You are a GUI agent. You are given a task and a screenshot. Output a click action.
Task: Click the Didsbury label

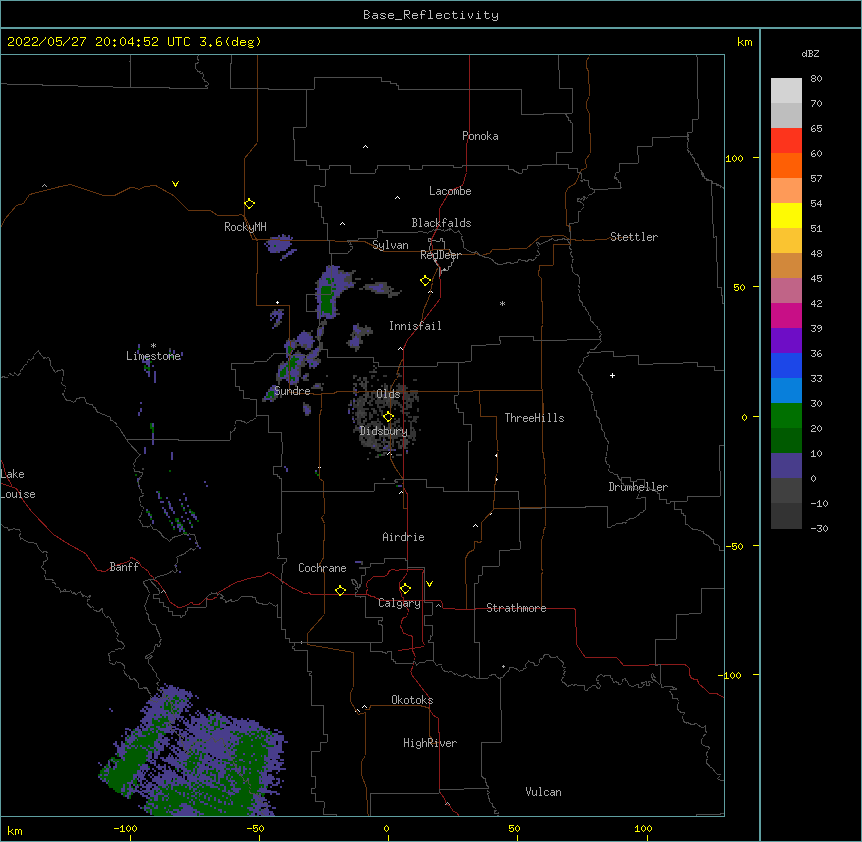pos(384,431)
